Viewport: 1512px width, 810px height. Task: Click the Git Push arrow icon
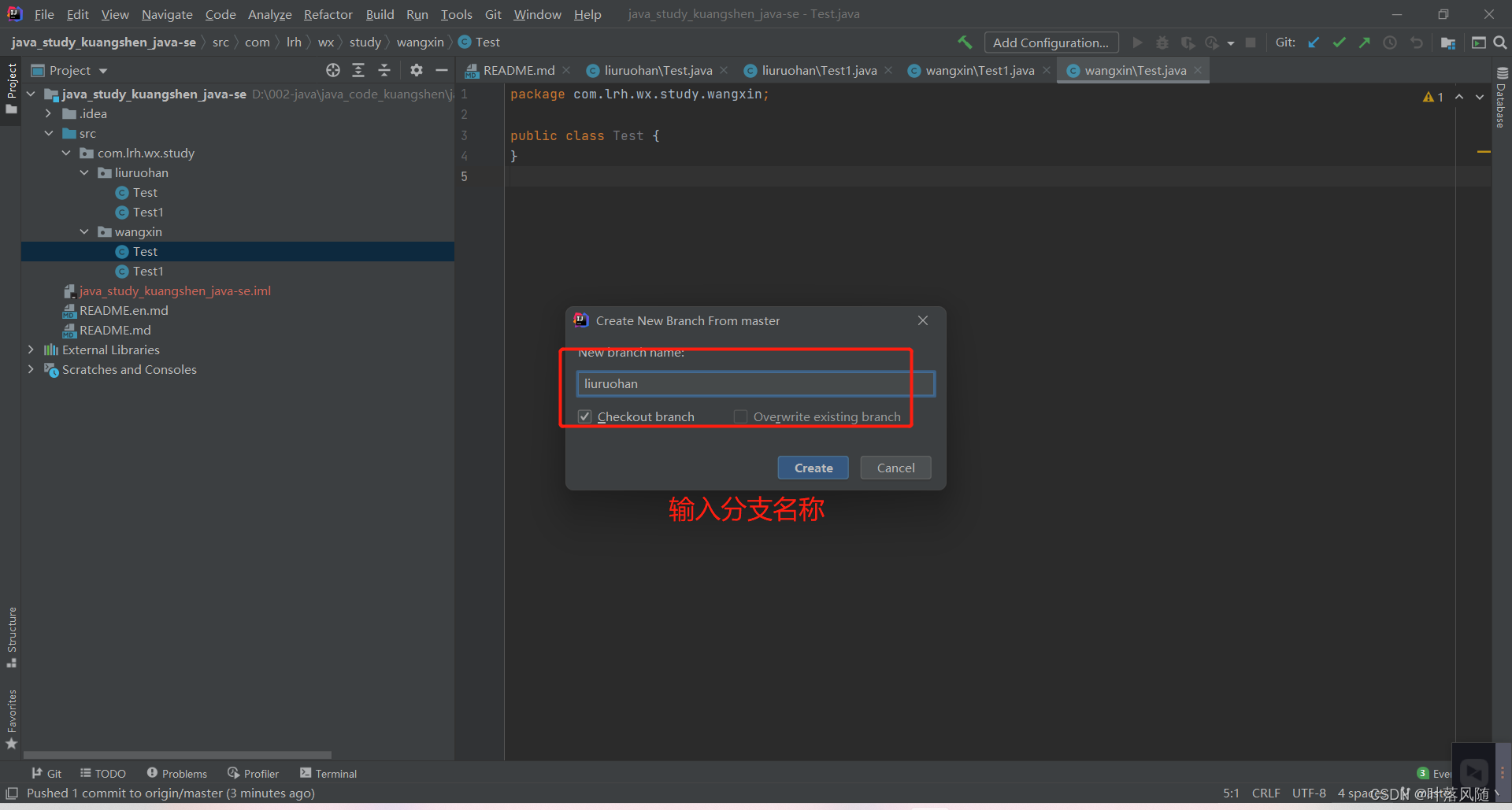point(1365,43)
